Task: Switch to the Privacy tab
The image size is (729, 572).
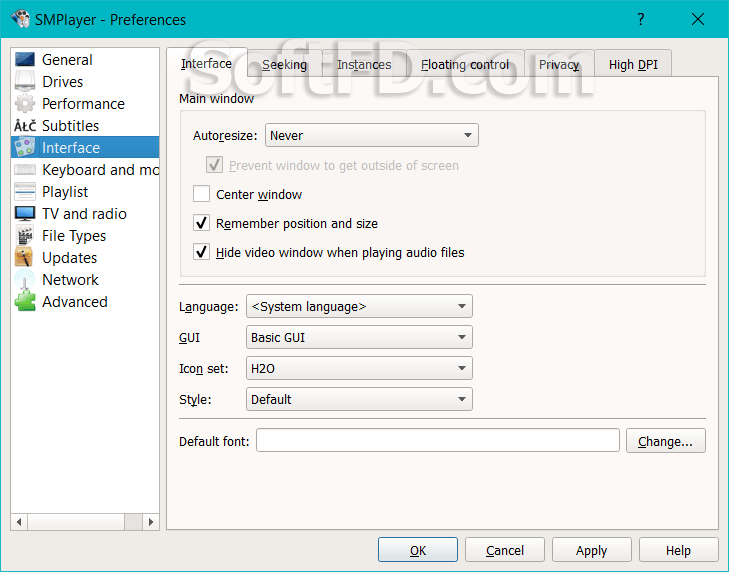Action: (559, 64)
